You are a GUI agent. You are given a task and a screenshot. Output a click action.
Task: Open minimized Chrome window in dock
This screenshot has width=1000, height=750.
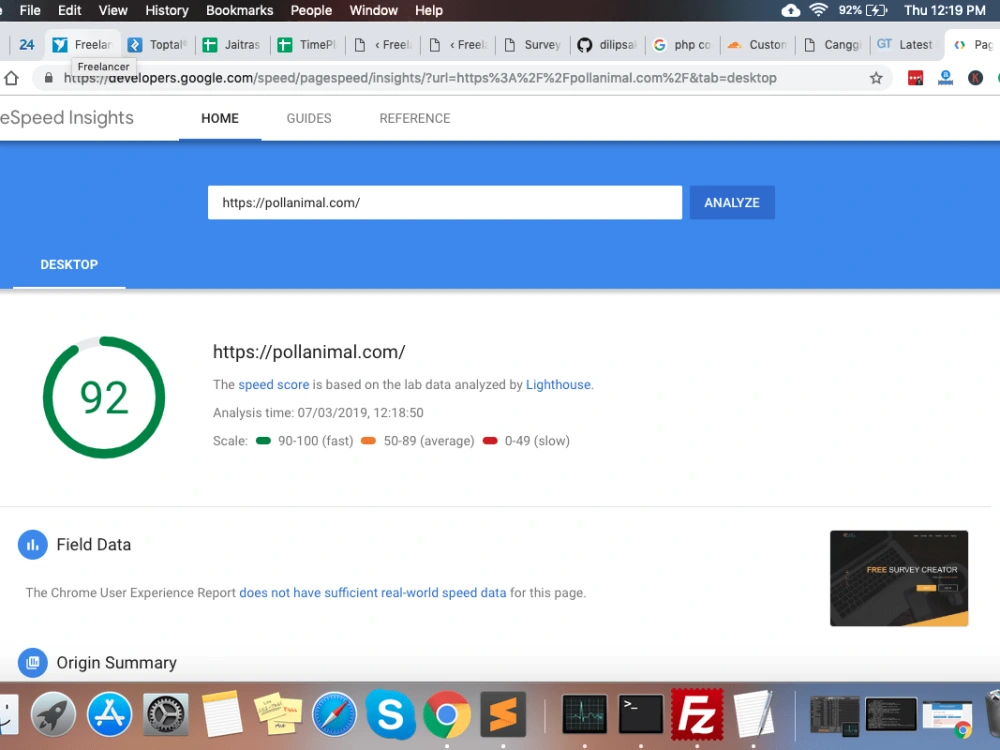coord(947,716)
